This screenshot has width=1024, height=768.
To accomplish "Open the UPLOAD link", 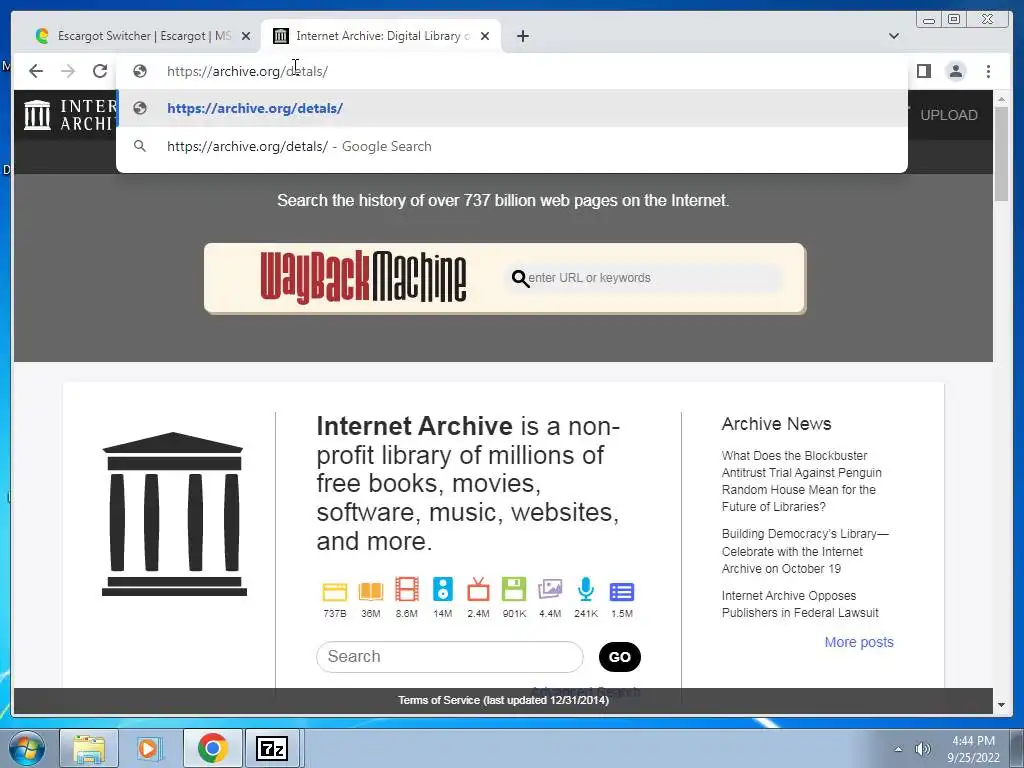I will [x=948, y=115].
